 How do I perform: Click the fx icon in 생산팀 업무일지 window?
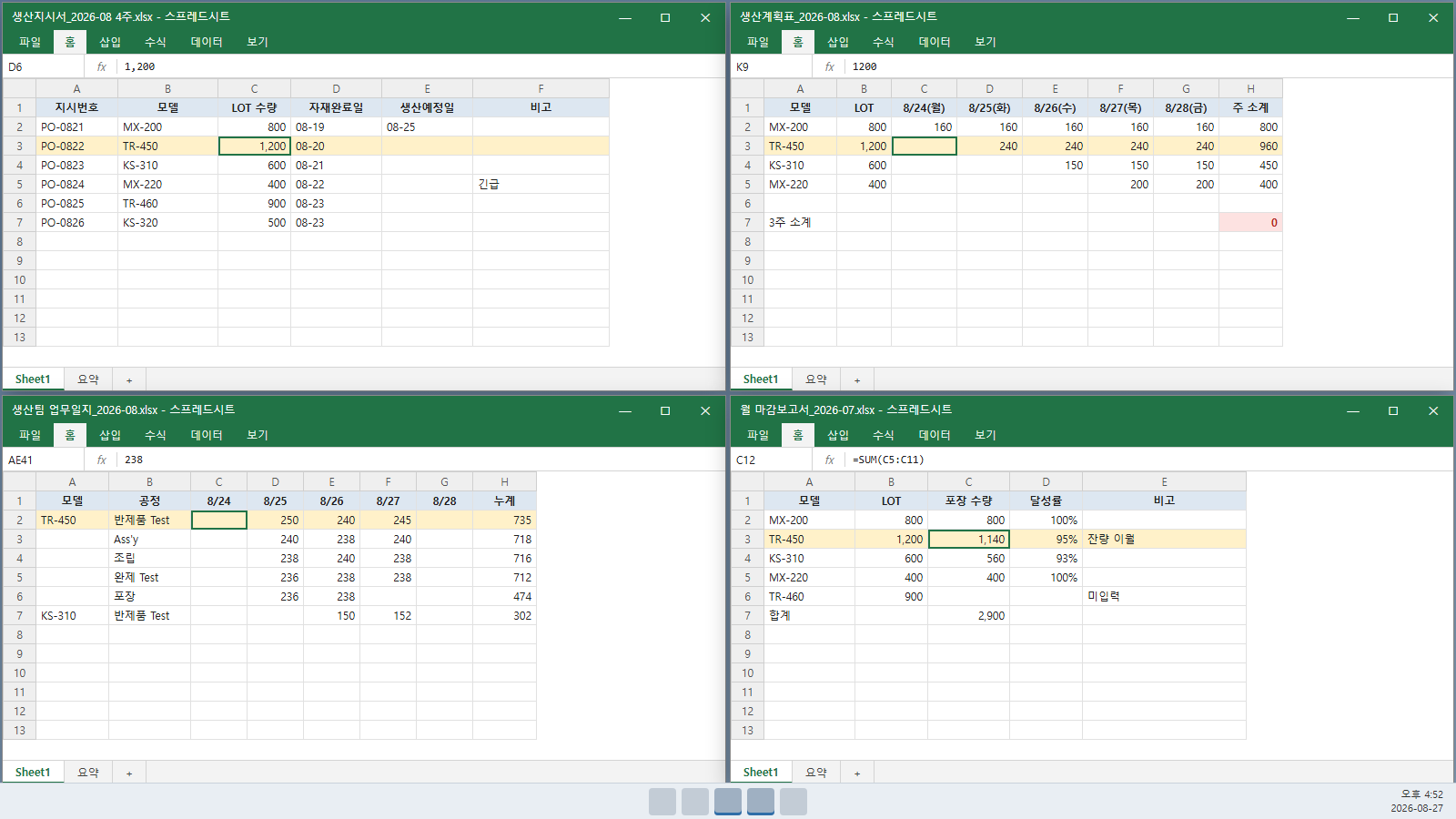click(102, 460)
